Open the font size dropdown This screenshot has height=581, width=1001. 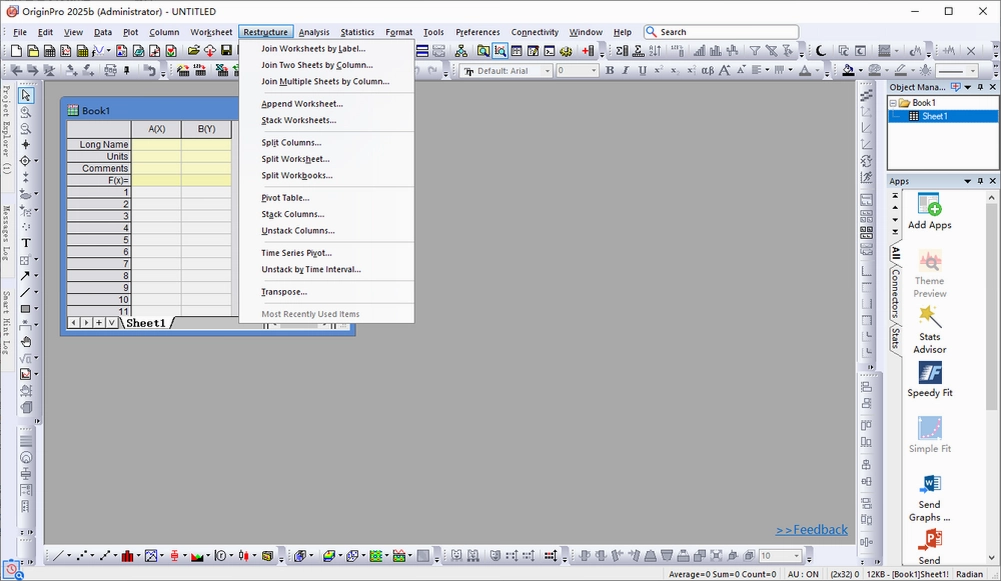577,71
